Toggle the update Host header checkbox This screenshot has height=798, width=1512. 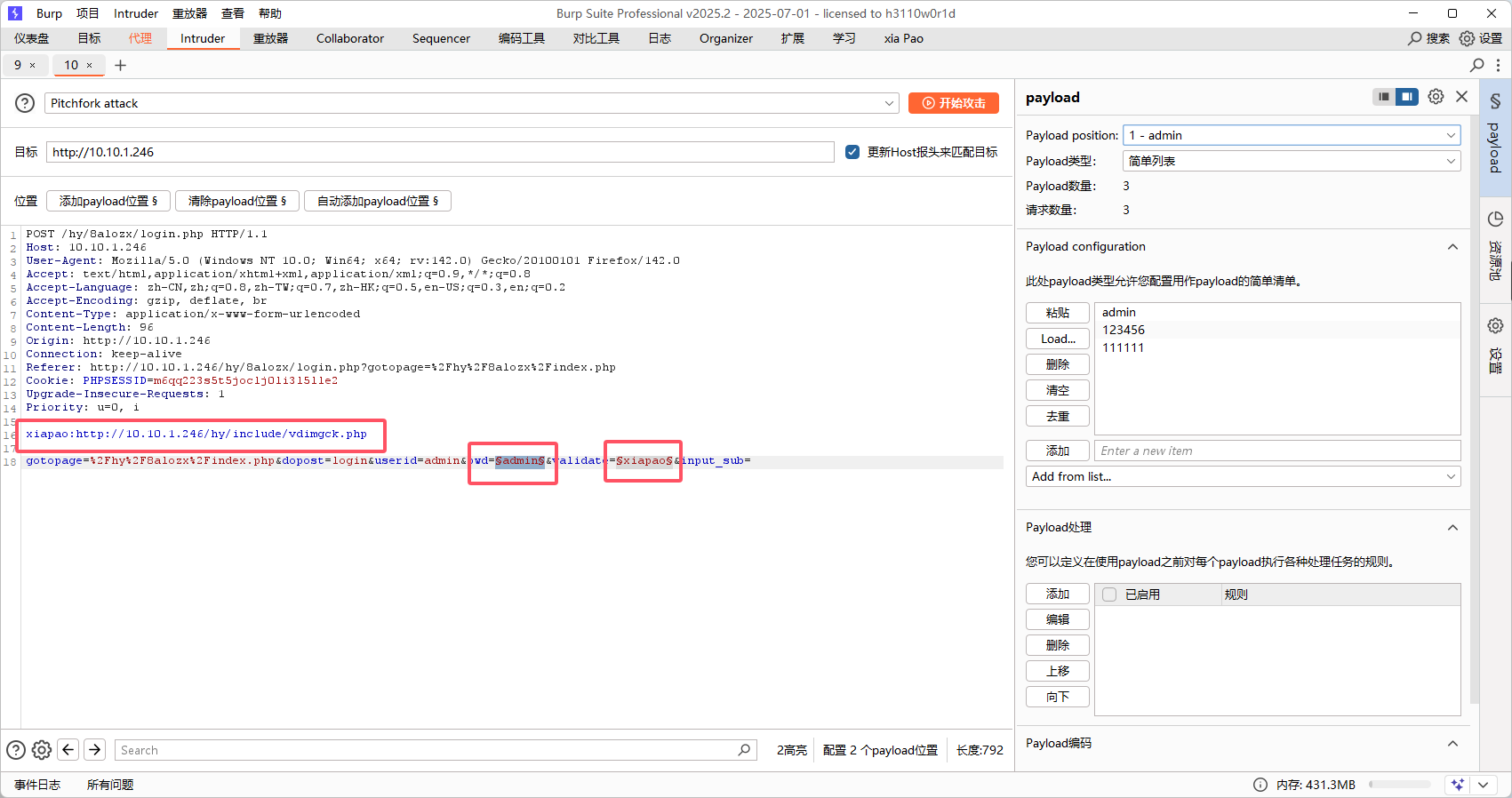click(852, 152)
